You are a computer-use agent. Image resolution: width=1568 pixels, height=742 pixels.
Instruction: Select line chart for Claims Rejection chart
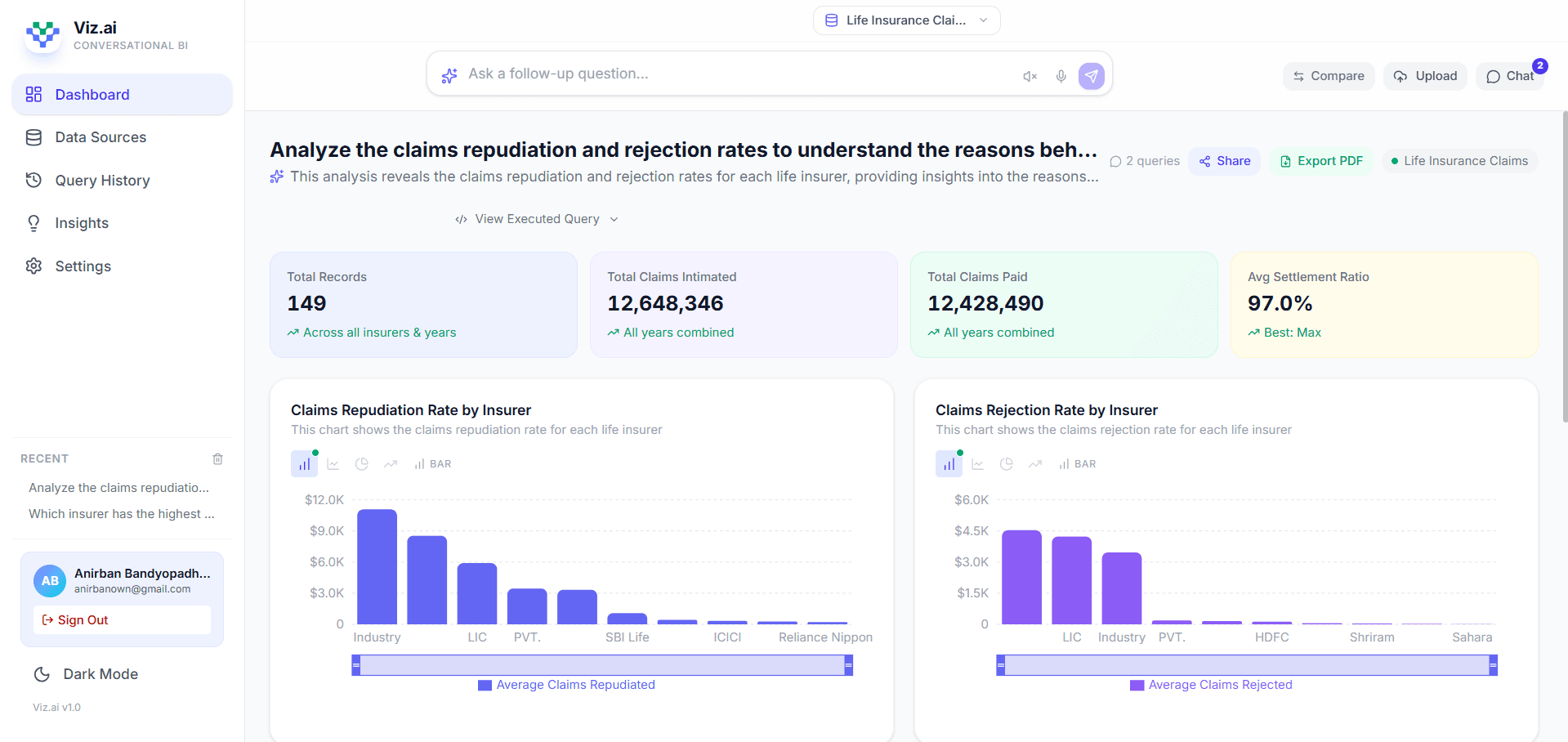977,463
